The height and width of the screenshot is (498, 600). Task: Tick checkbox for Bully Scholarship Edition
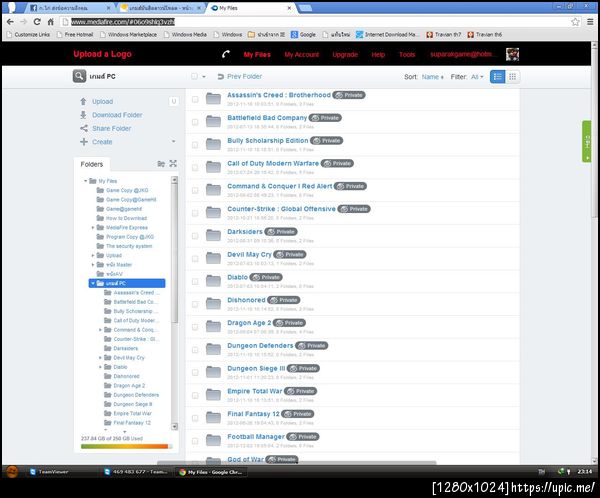click(195, 145)
